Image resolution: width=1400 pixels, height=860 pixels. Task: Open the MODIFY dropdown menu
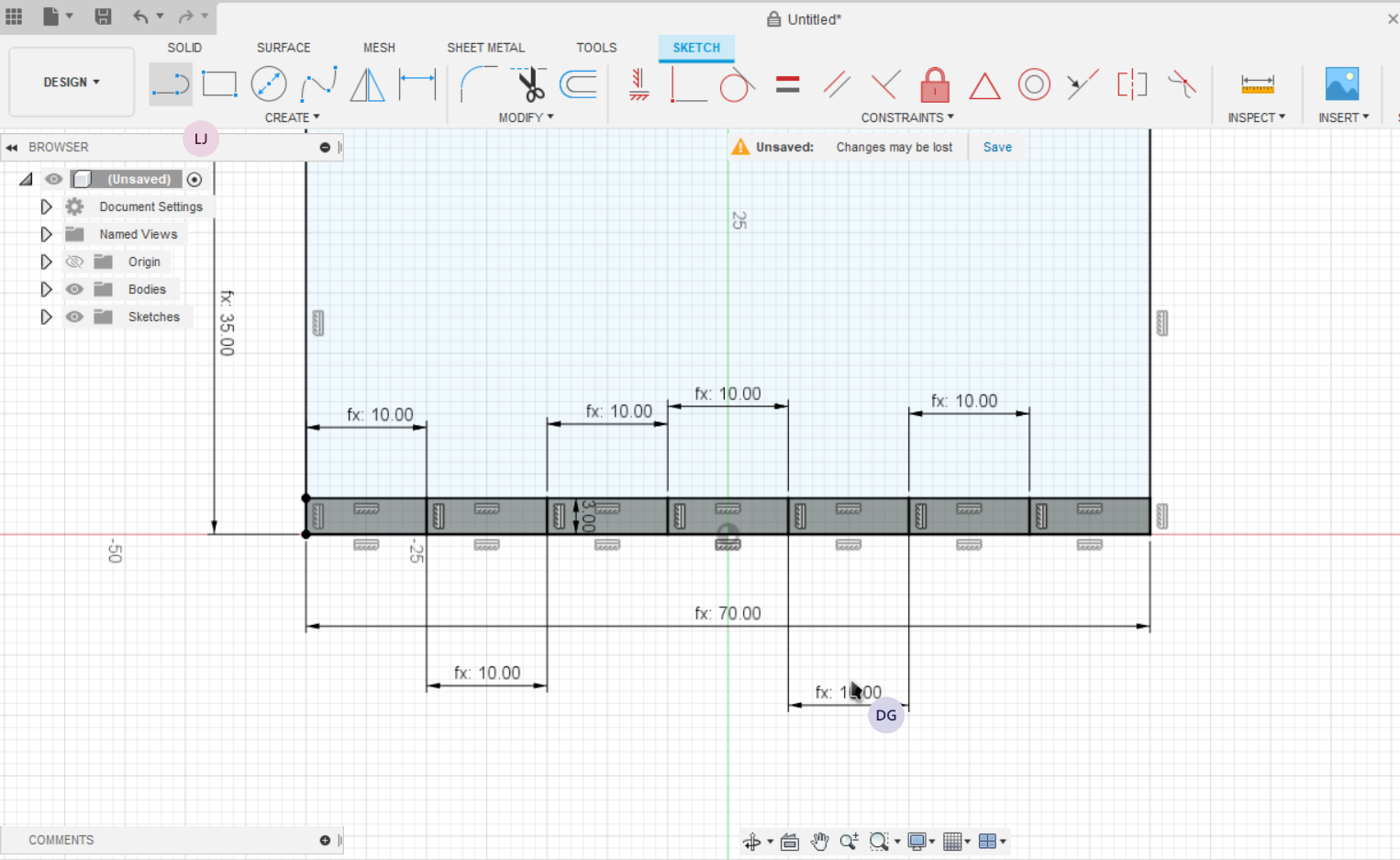[526, 117]
